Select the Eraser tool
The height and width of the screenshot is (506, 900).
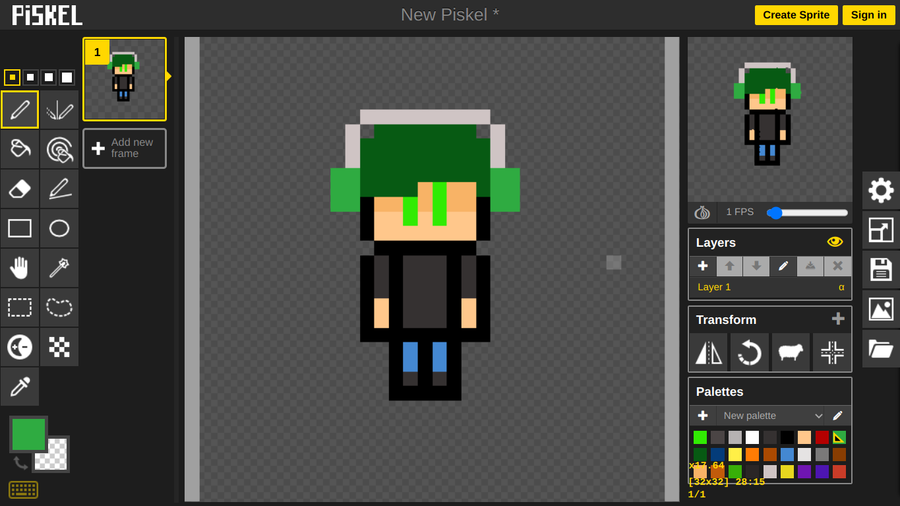click(20, 188)
